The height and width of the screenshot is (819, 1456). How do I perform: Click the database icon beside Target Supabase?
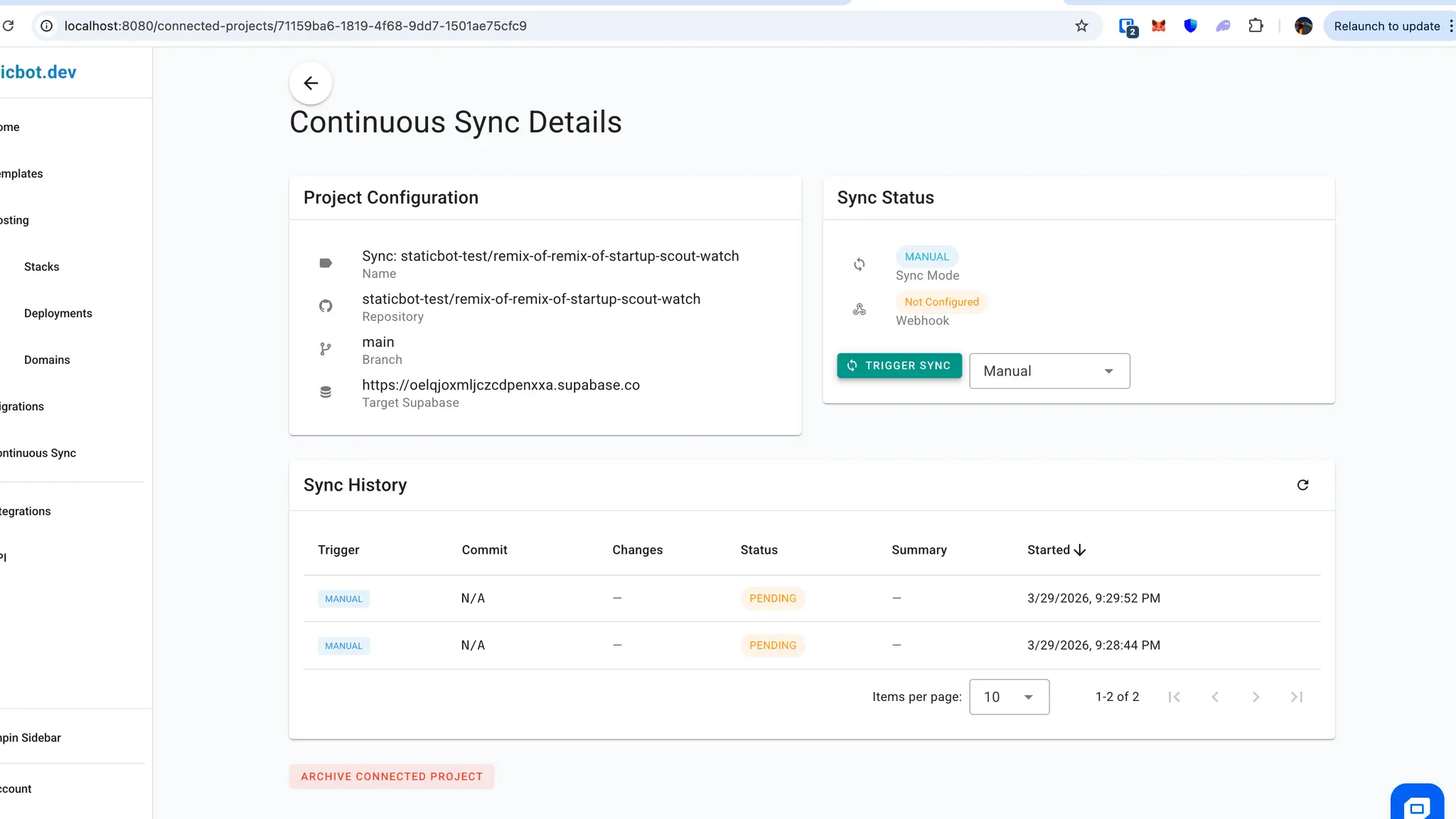pos(326,392)
